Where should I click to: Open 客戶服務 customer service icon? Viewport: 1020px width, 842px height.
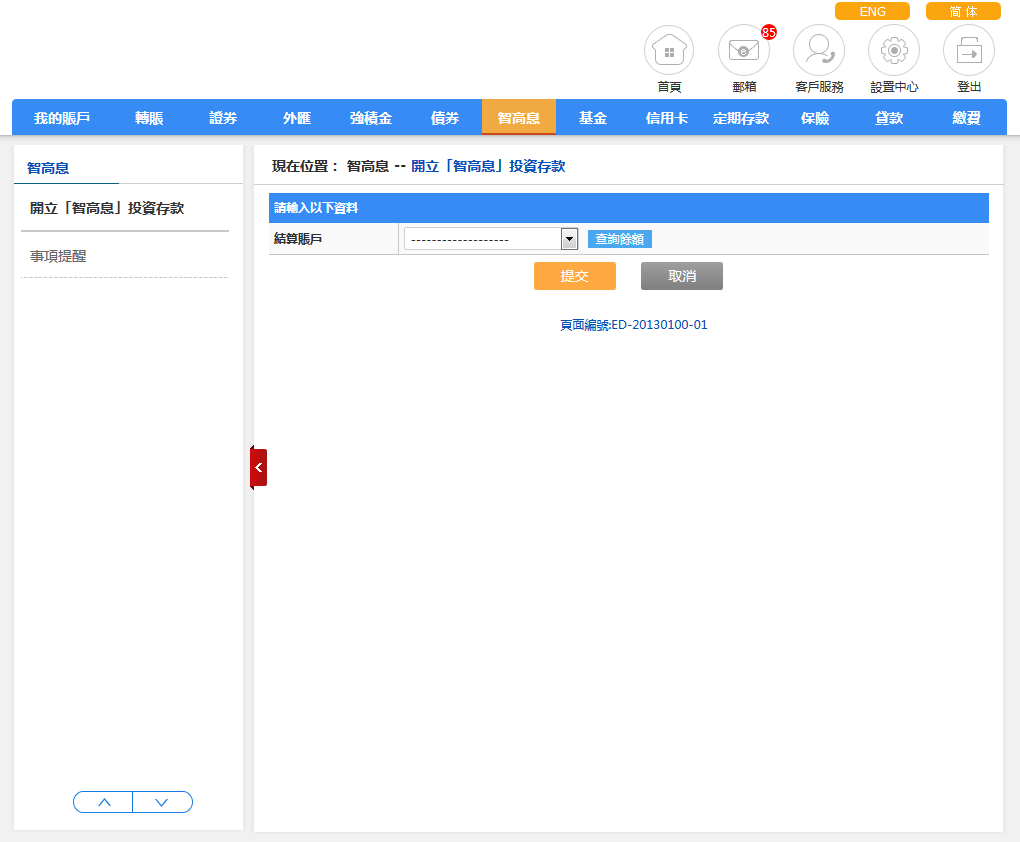818,51
